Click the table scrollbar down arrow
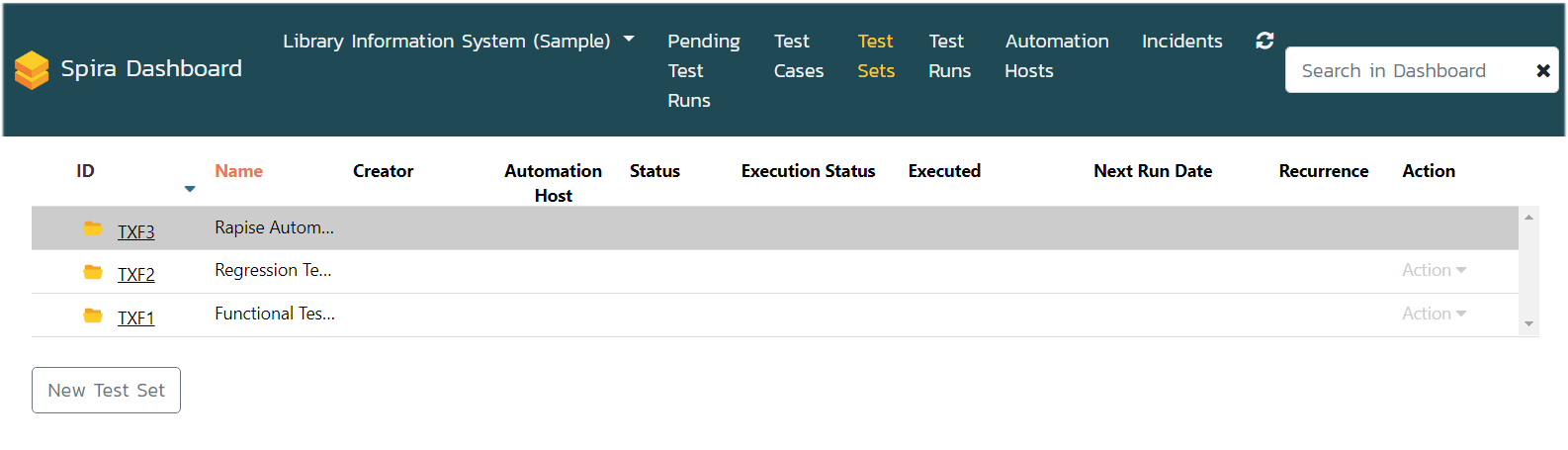This screenshot has width=1568, height=450. pyautogui.click(x=1528, y=323)
